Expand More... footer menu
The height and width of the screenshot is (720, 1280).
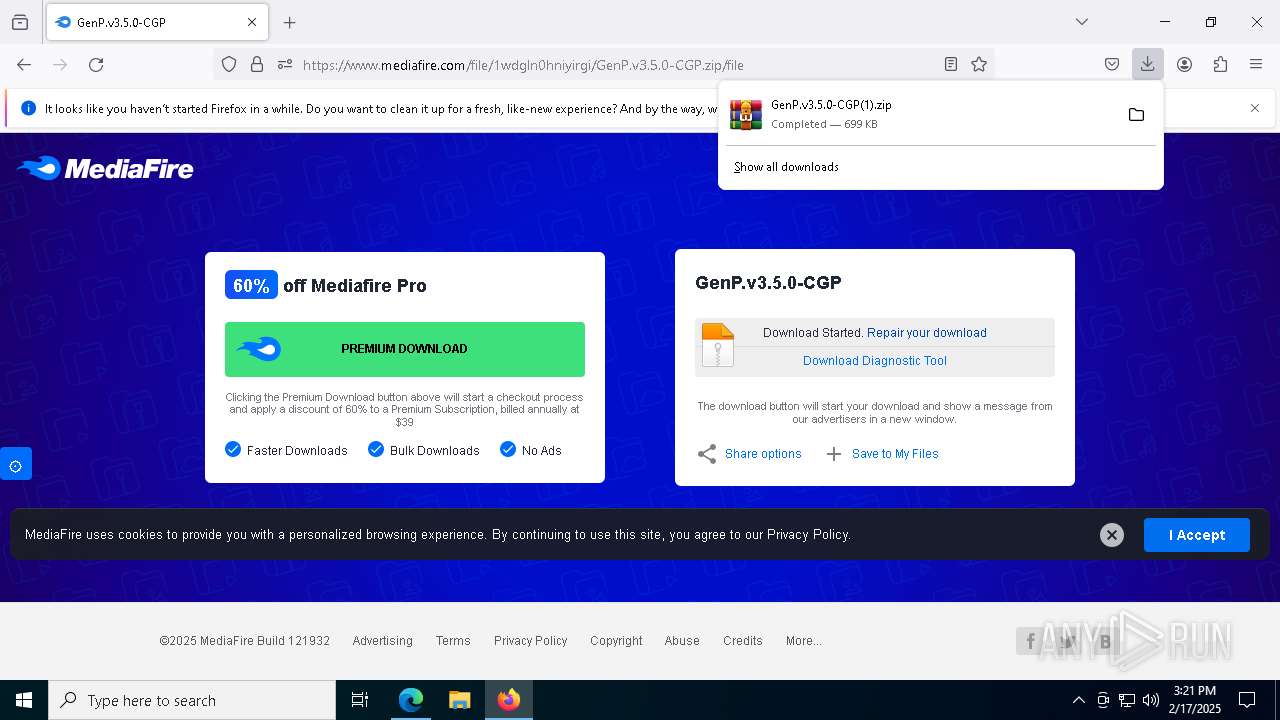(804, 641)
